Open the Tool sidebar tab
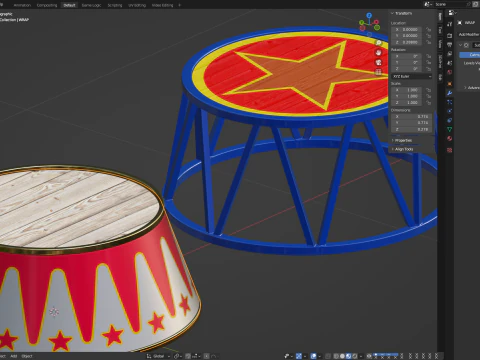Image resolution: width=480 pixels, height=360 pixels. pyautogui.click(x=440, y=30)
